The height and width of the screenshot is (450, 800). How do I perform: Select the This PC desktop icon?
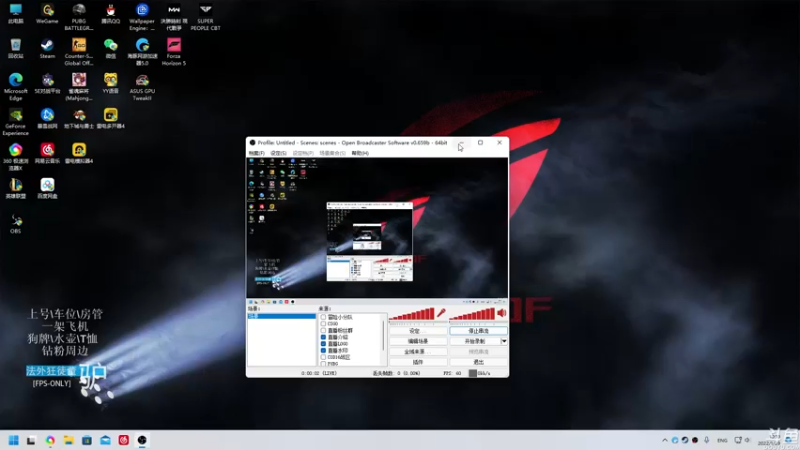[15, 14]
